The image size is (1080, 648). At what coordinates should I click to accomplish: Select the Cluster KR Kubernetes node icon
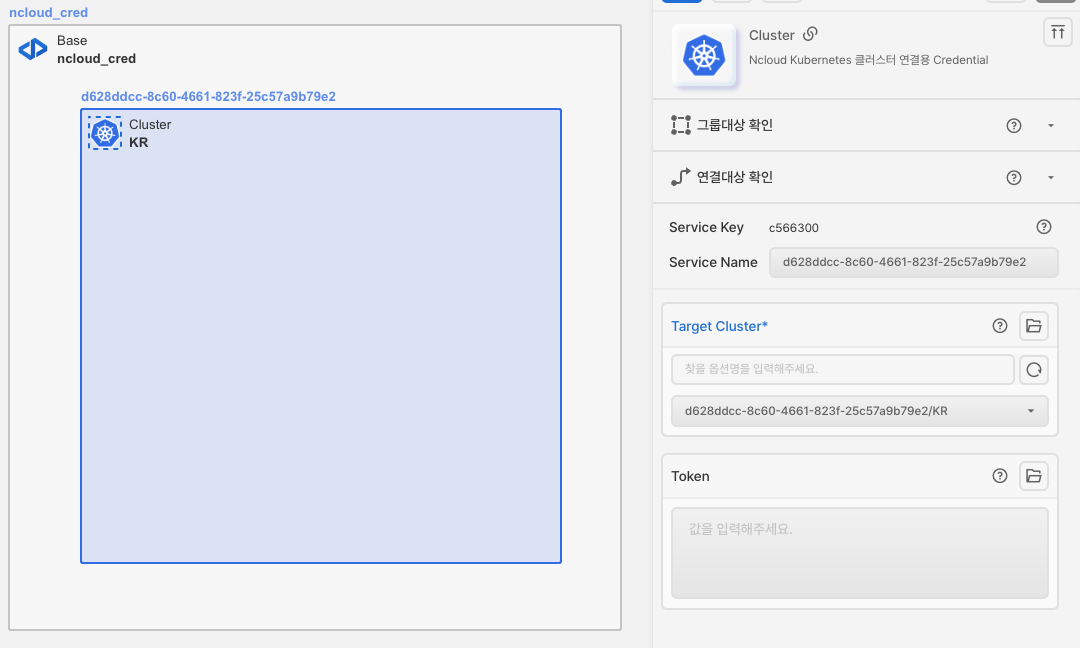pyautogui.click(x=105, y=133)
